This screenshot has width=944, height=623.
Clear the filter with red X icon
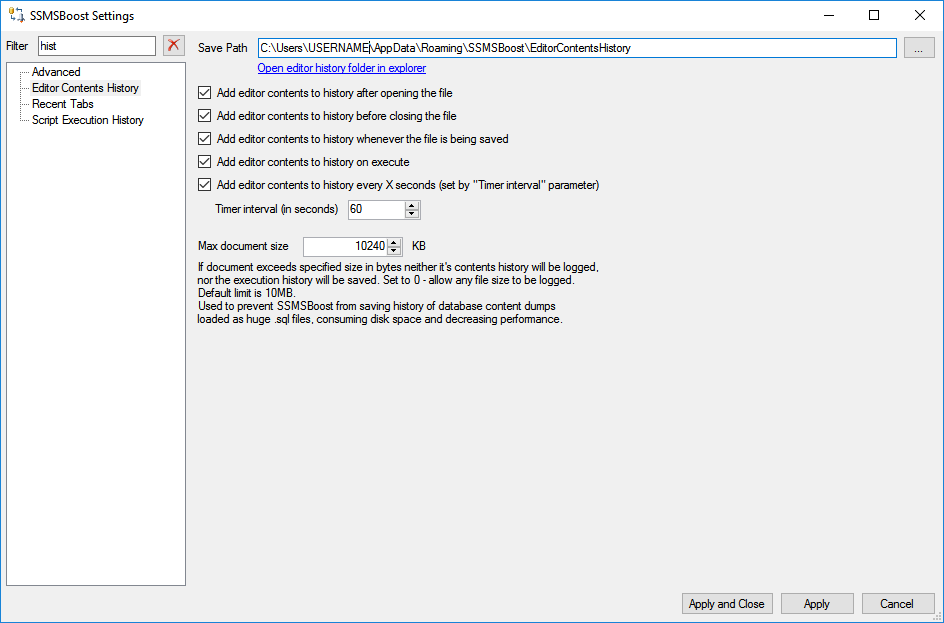[173, 46]
